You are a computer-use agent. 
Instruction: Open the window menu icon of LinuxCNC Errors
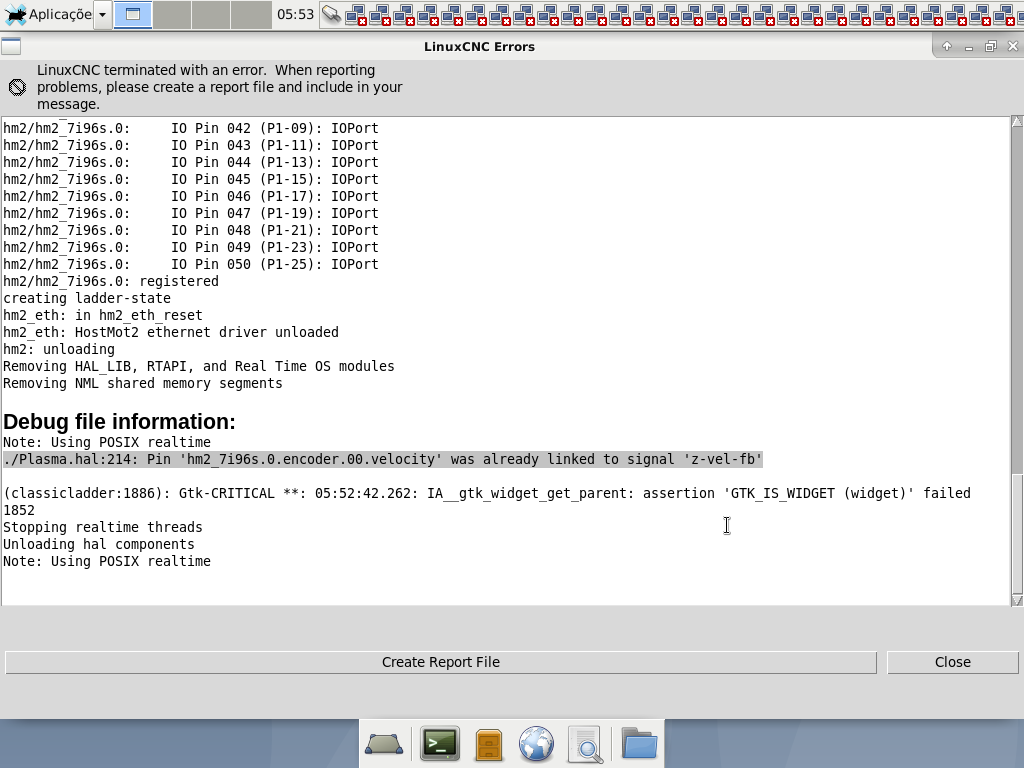11,46
